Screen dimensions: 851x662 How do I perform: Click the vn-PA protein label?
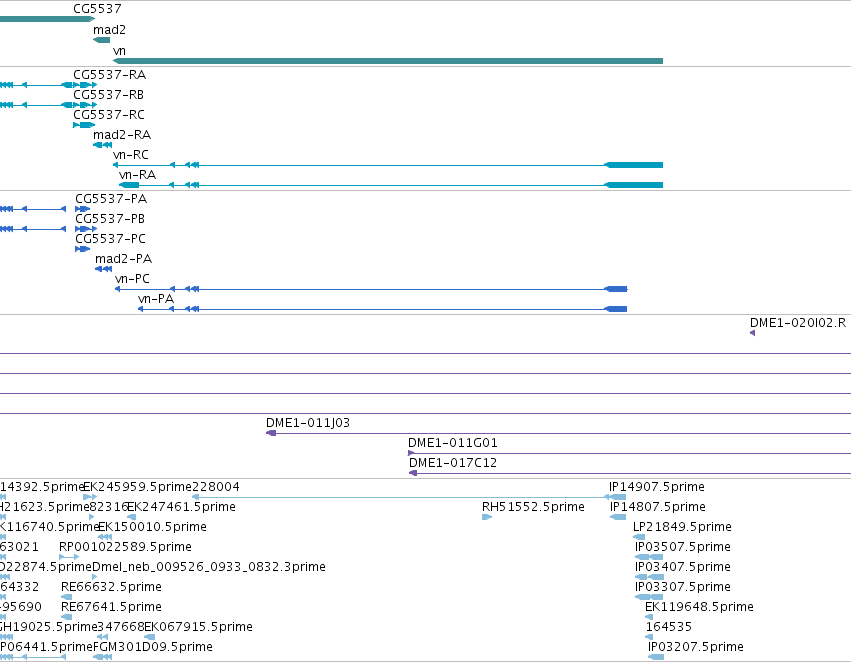156,299
